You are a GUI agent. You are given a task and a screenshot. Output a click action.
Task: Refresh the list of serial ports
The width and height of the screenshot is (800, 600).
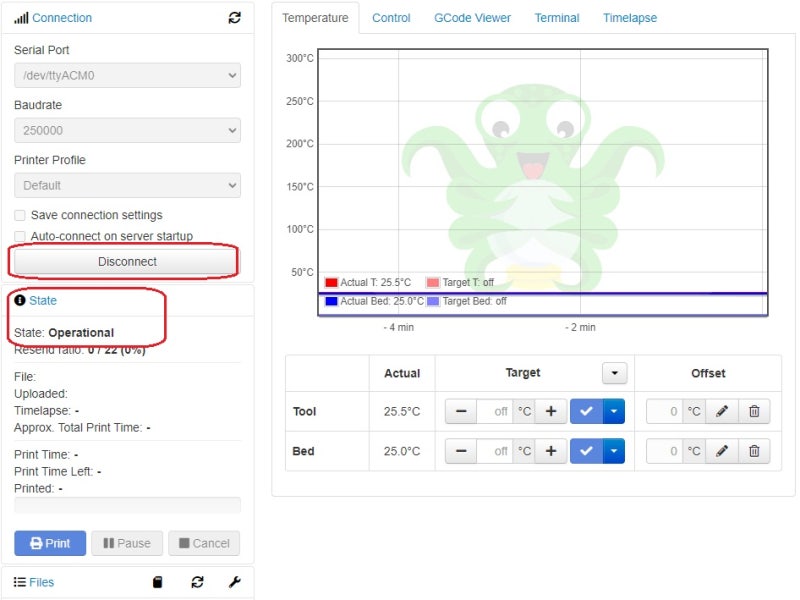tap(235, 17)
